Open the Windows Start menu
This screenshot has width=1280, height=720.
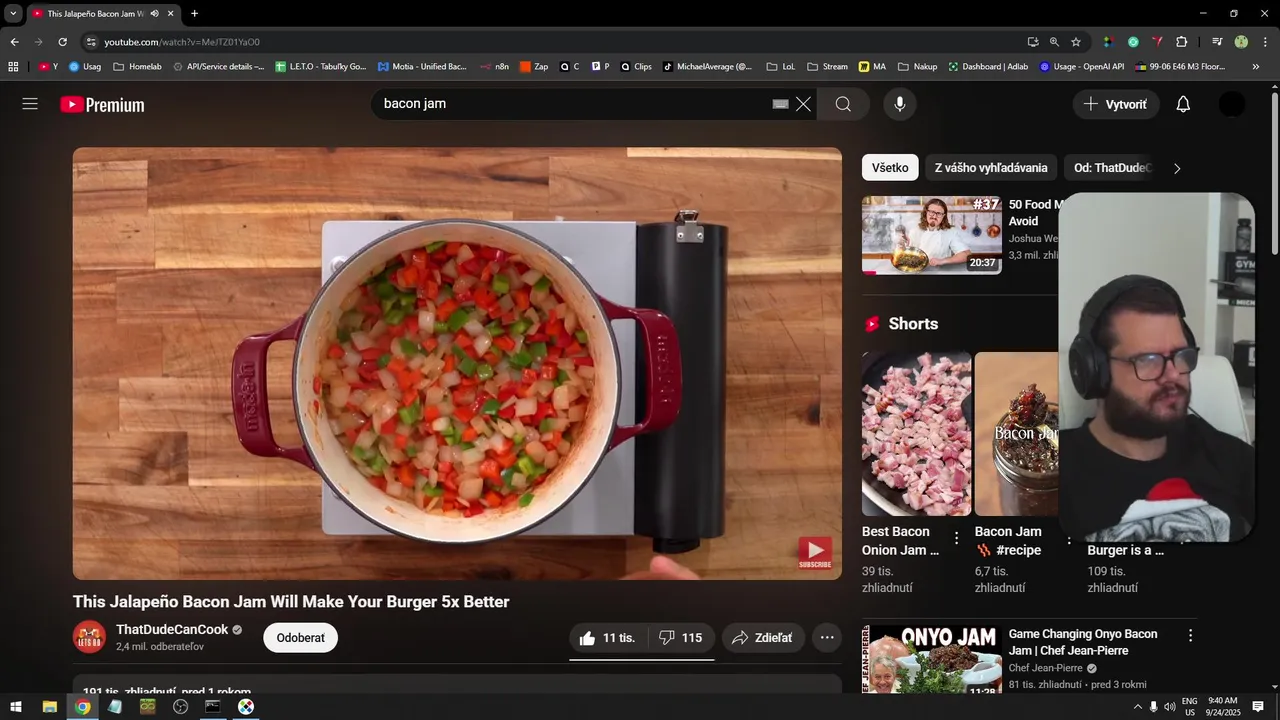[16, 707]
